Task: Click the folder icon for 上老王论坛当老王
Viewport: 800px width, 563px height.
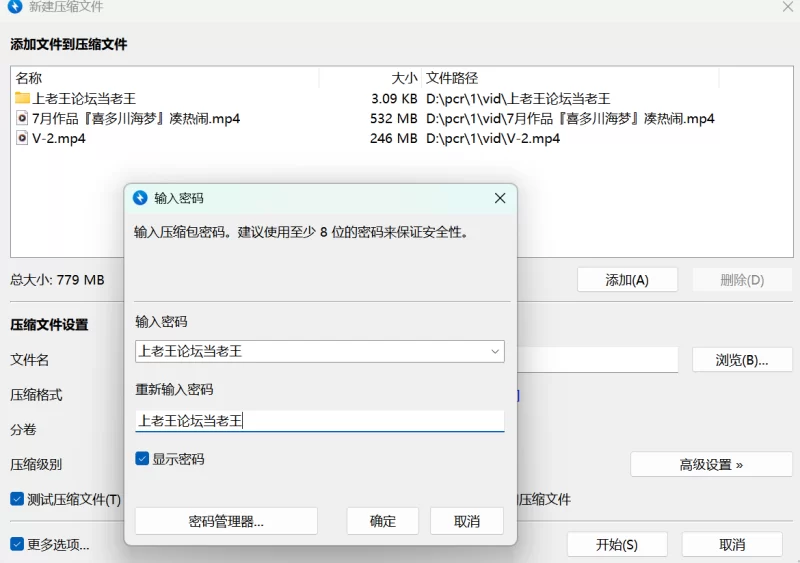Action: (x=23, y=98)
